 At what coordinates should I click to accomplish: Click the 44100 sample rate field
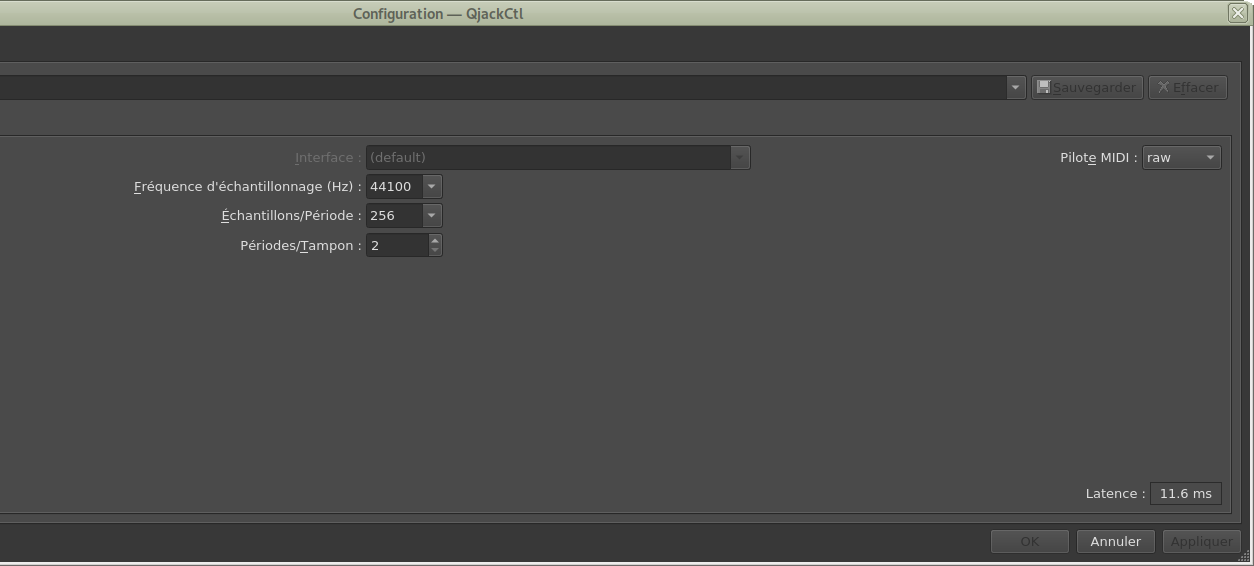[395, 187]
